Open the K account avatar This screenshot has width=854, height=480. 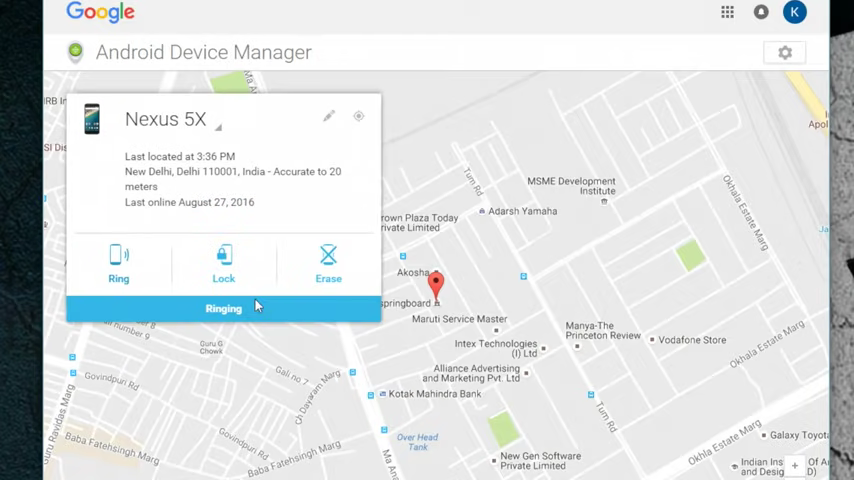point(795,12)
